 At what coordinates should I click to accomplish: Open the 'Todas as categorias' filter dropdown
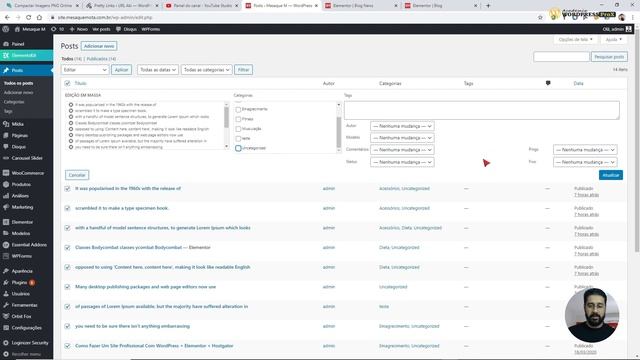(207, 70)
